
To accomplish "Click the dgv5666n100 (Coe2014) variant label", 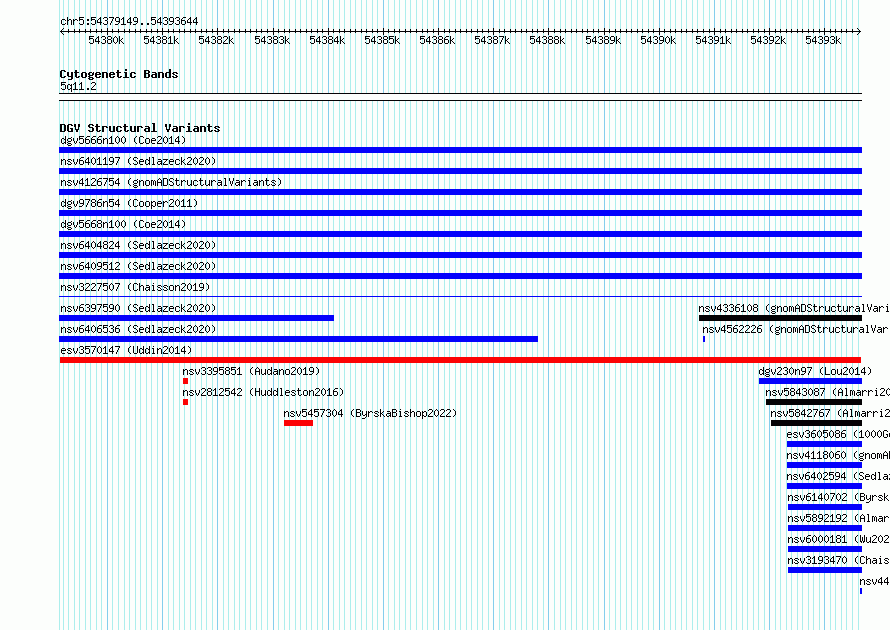I will coord(123,140).
